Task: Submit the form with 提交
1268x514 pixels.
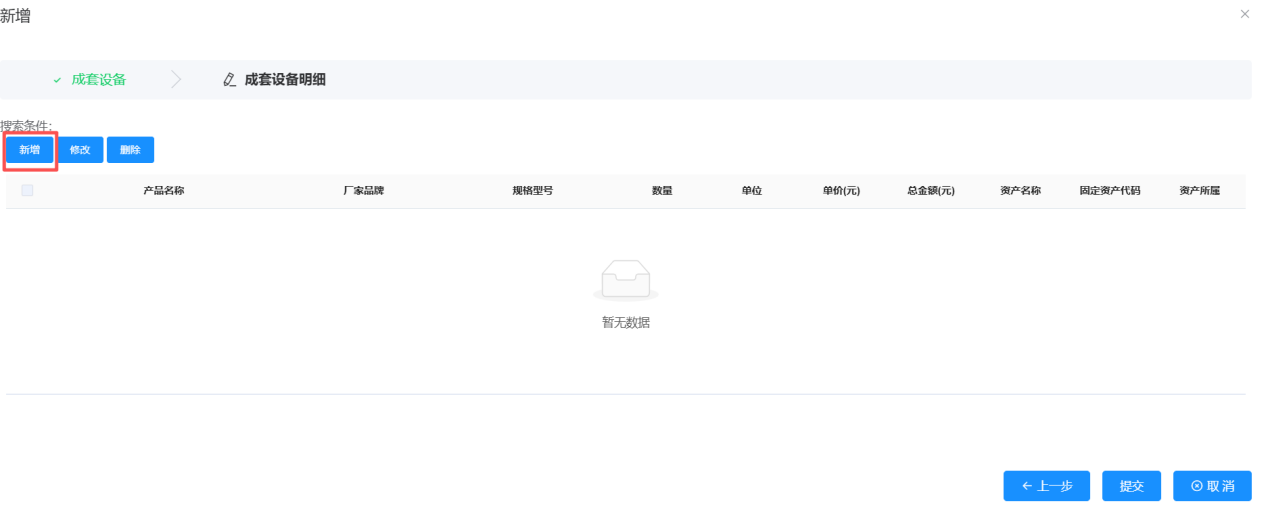Action: (1131, 486)
